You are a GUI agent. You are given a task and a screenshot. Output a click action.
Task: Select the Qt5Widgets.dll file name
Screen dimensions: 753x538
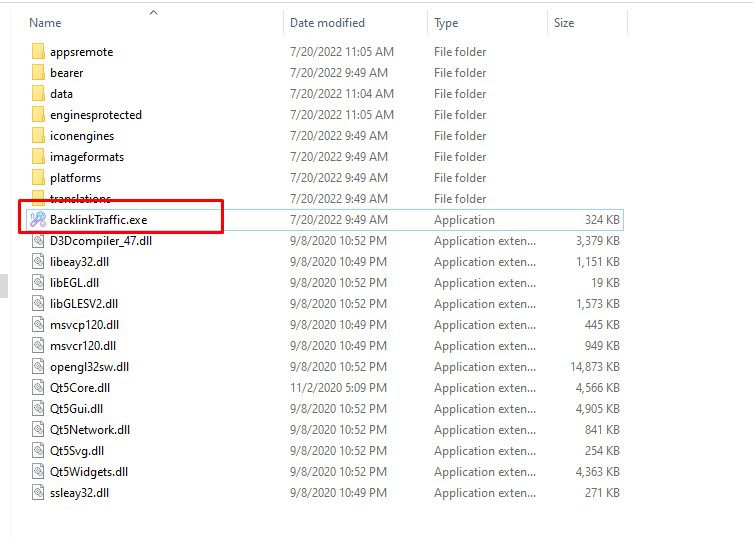pos(89,472)
